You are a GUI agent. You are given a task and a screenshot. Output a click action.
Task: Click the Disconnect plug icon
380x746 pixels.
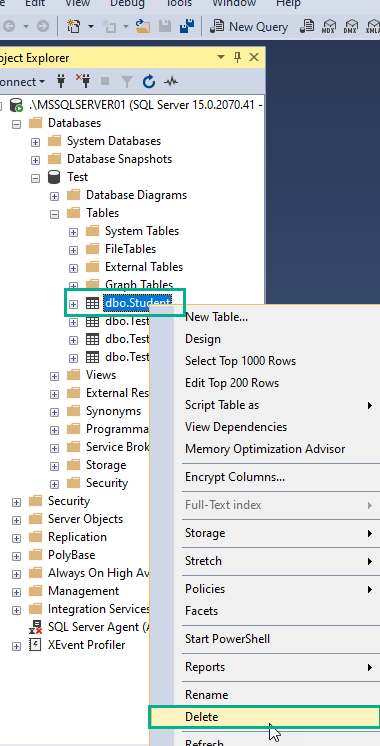click(83, 82)
